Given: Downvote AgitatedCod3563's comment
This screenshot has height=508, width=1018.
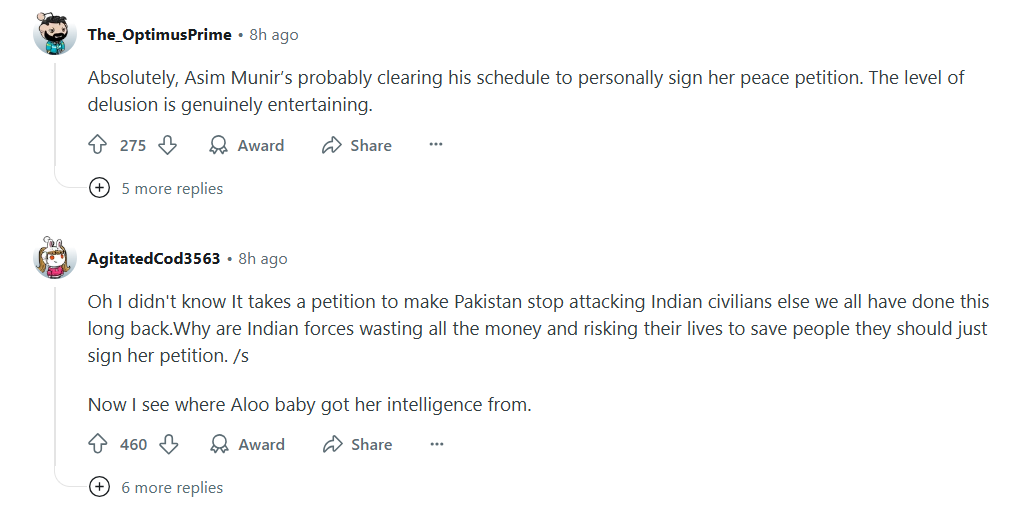Looking at the screenshot, I should point(169,444).
